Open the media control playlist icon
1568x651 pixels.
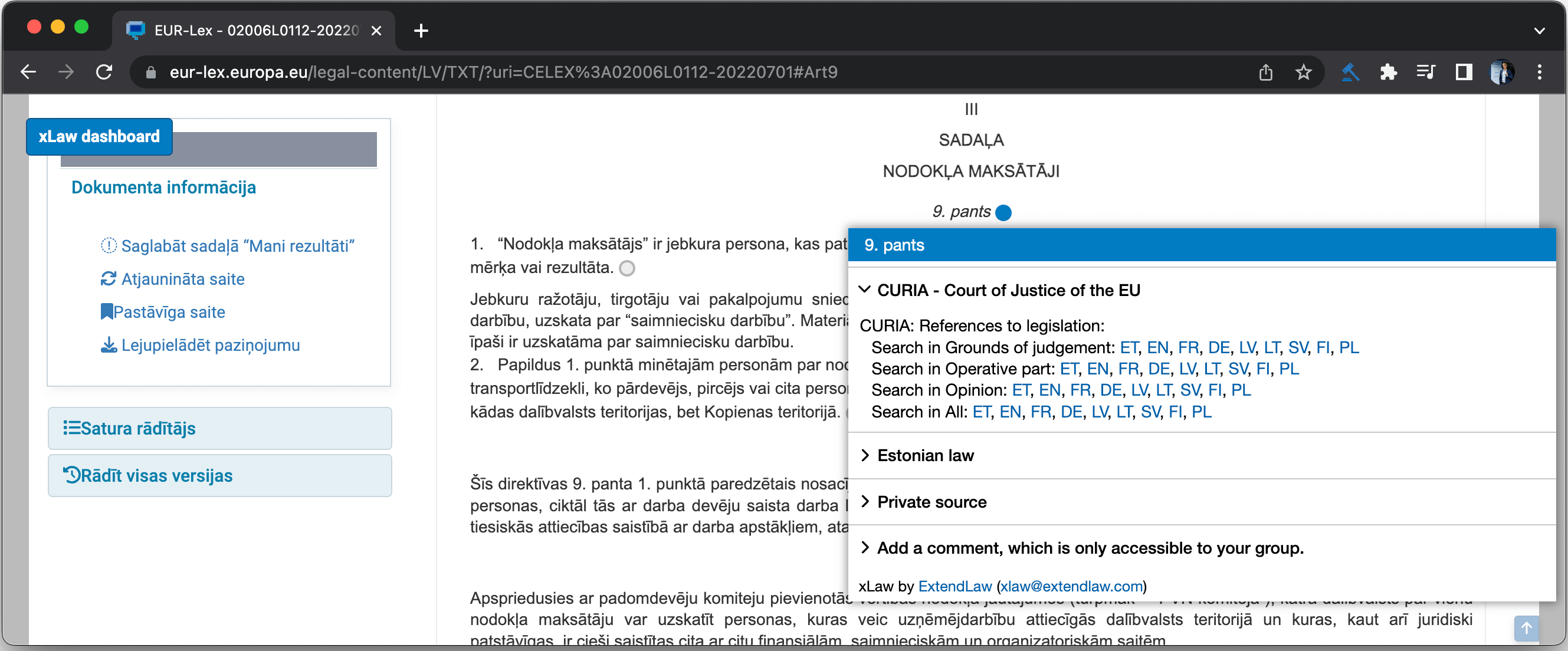[1426, 73]
